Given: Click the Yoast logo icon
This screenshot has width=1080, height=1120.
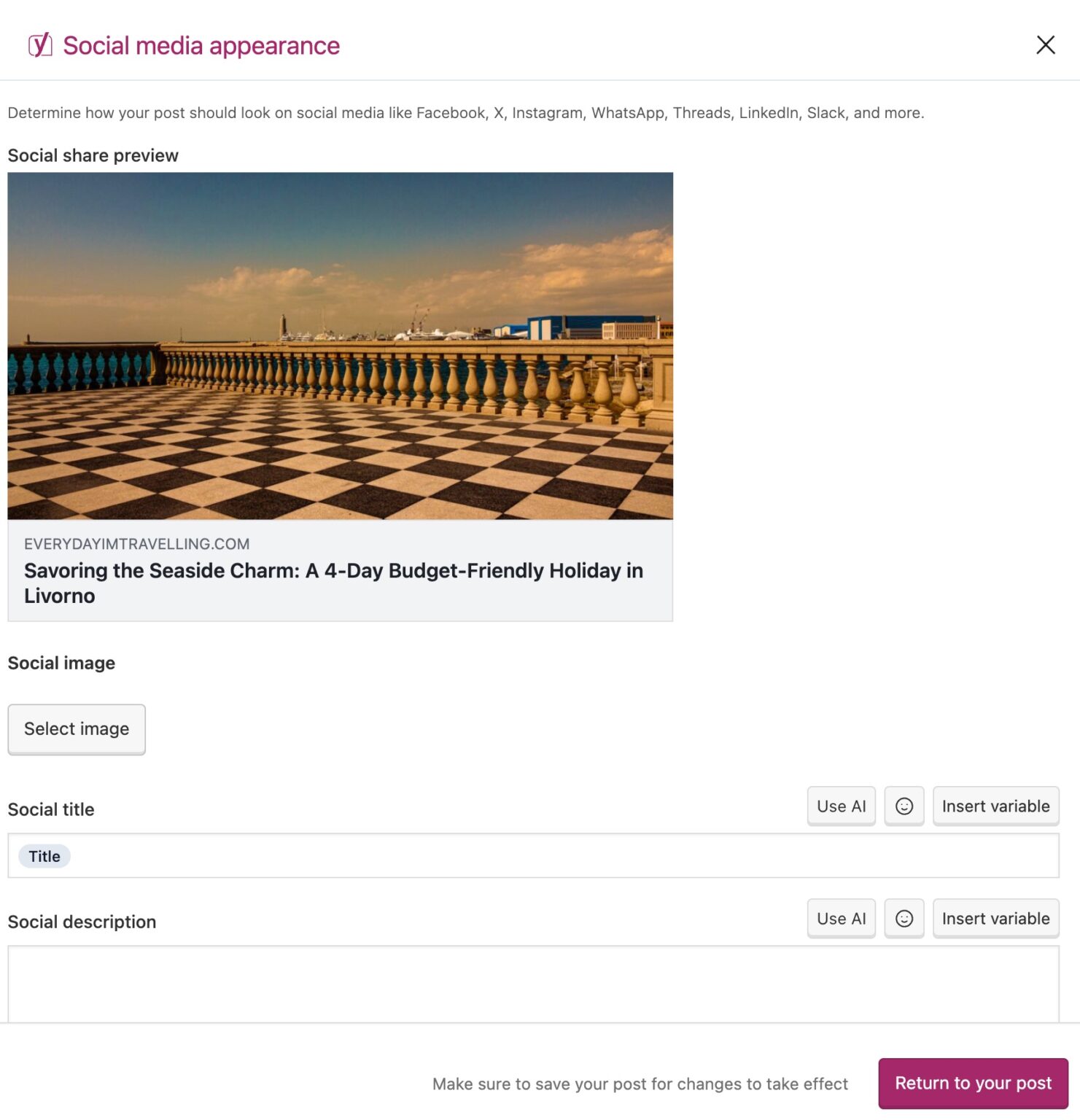Looking at the screenshot, I should [40, 44].
